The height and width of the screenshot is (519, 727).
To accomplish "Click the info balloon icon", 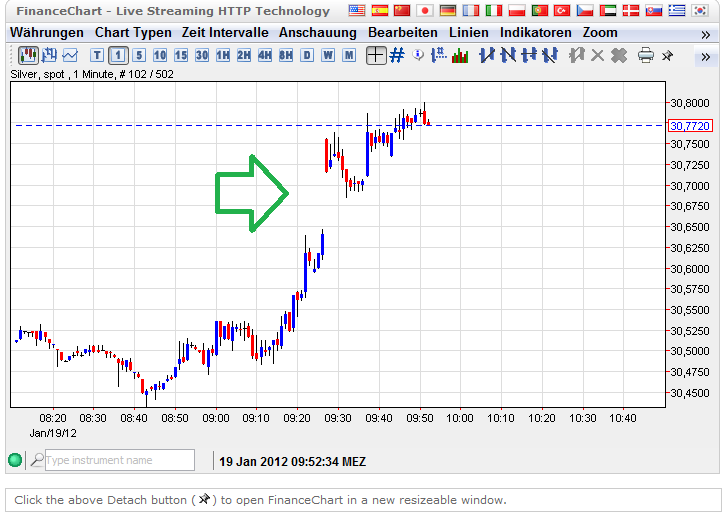I will coord(418,55).
